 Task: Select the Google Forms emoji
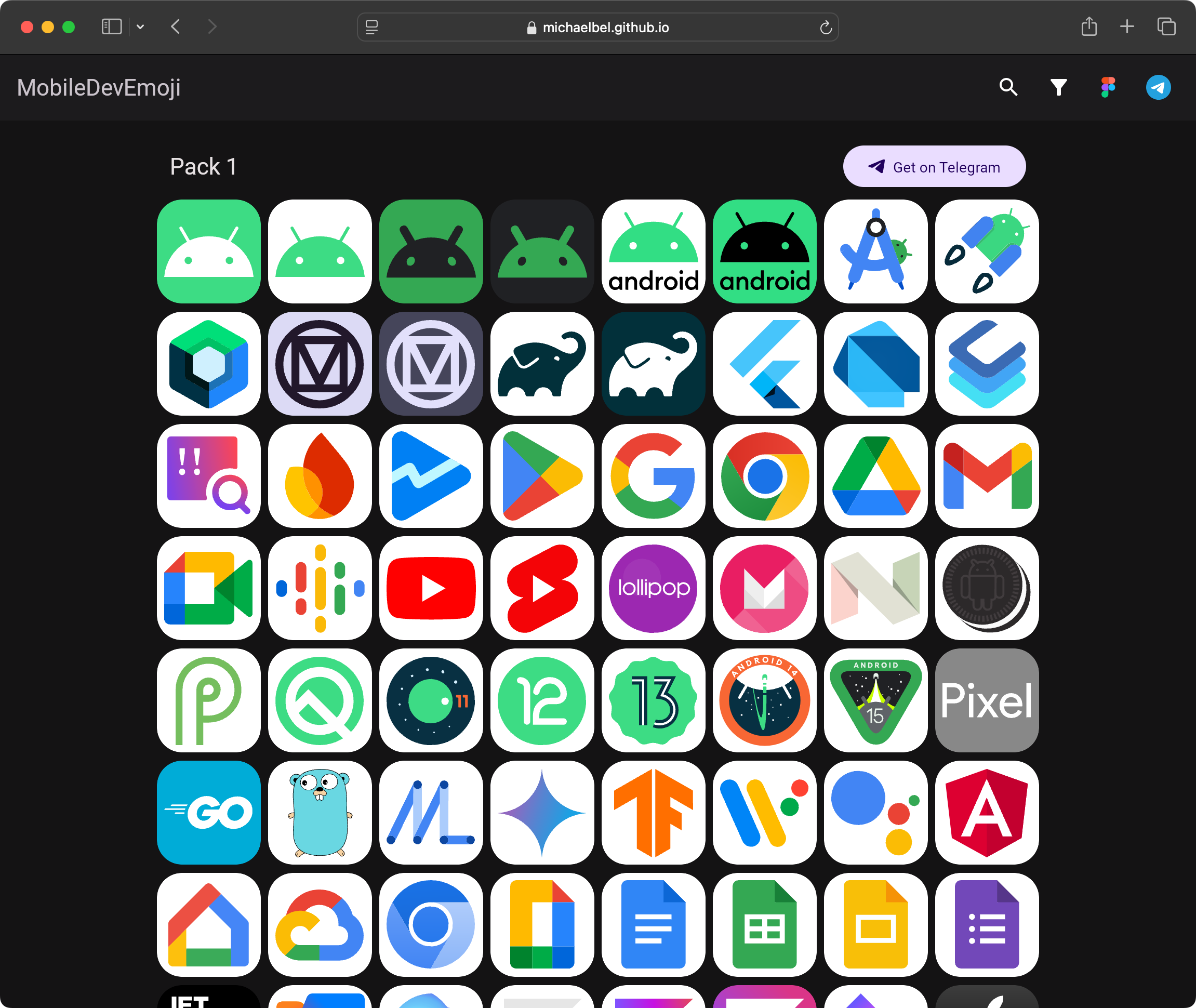pyautogui.click(x=988, y=924)
